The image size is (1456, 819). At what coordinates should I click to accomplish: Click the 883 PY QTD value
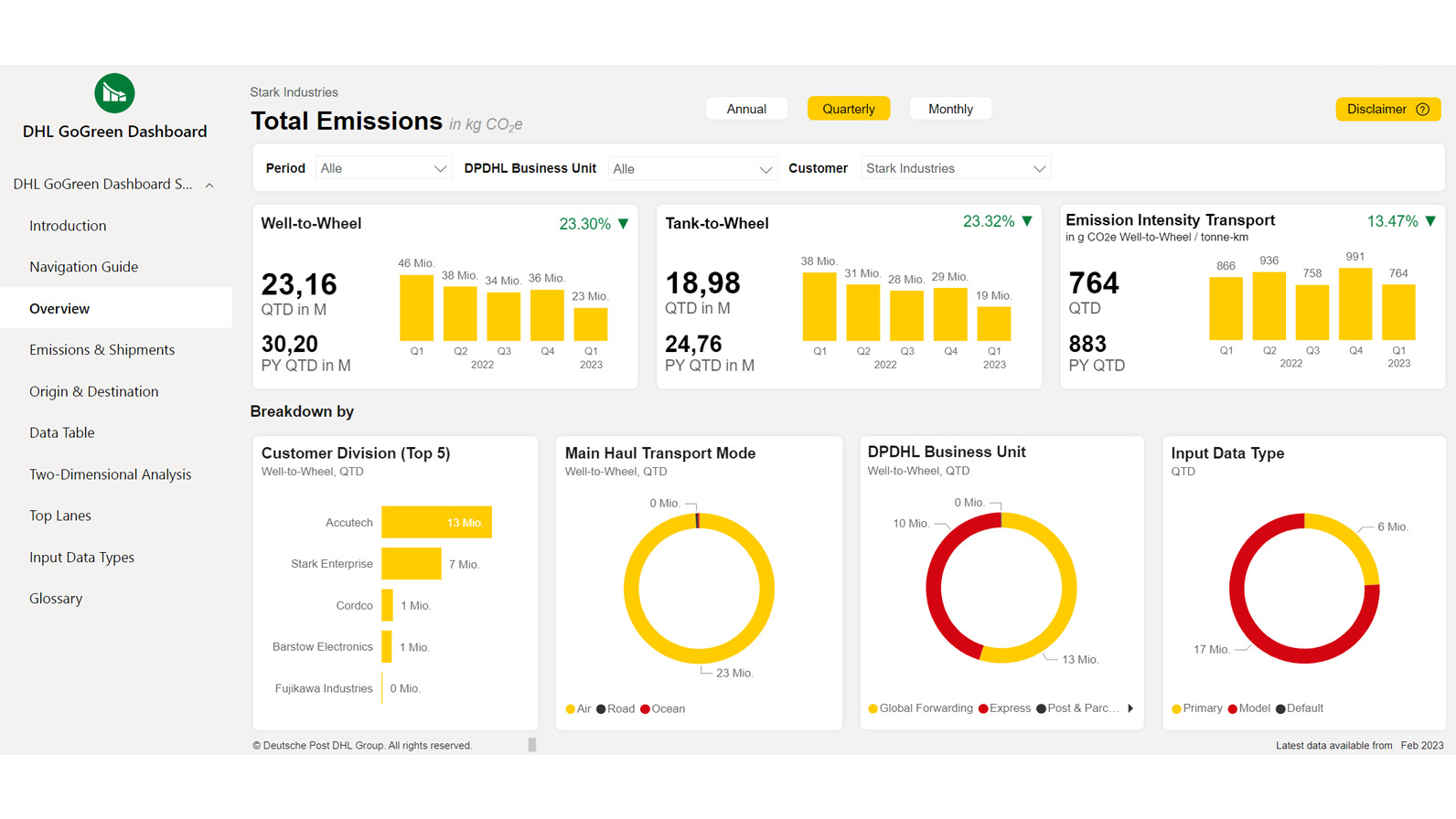click(1087, 345)
